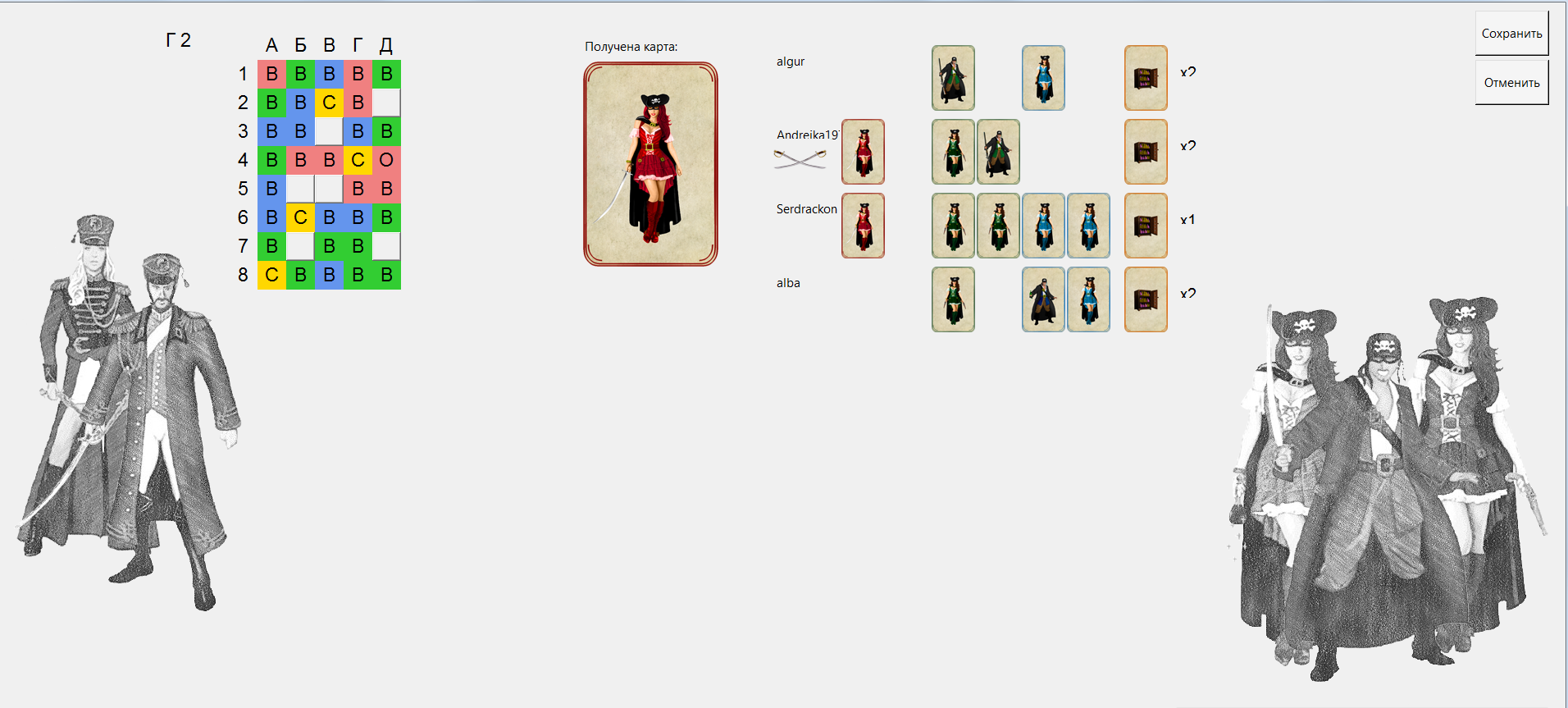This screenshot has width=1568, height=708.
Task: Select Serdrackon's first green female pirate card
Action: coord(953,226)
